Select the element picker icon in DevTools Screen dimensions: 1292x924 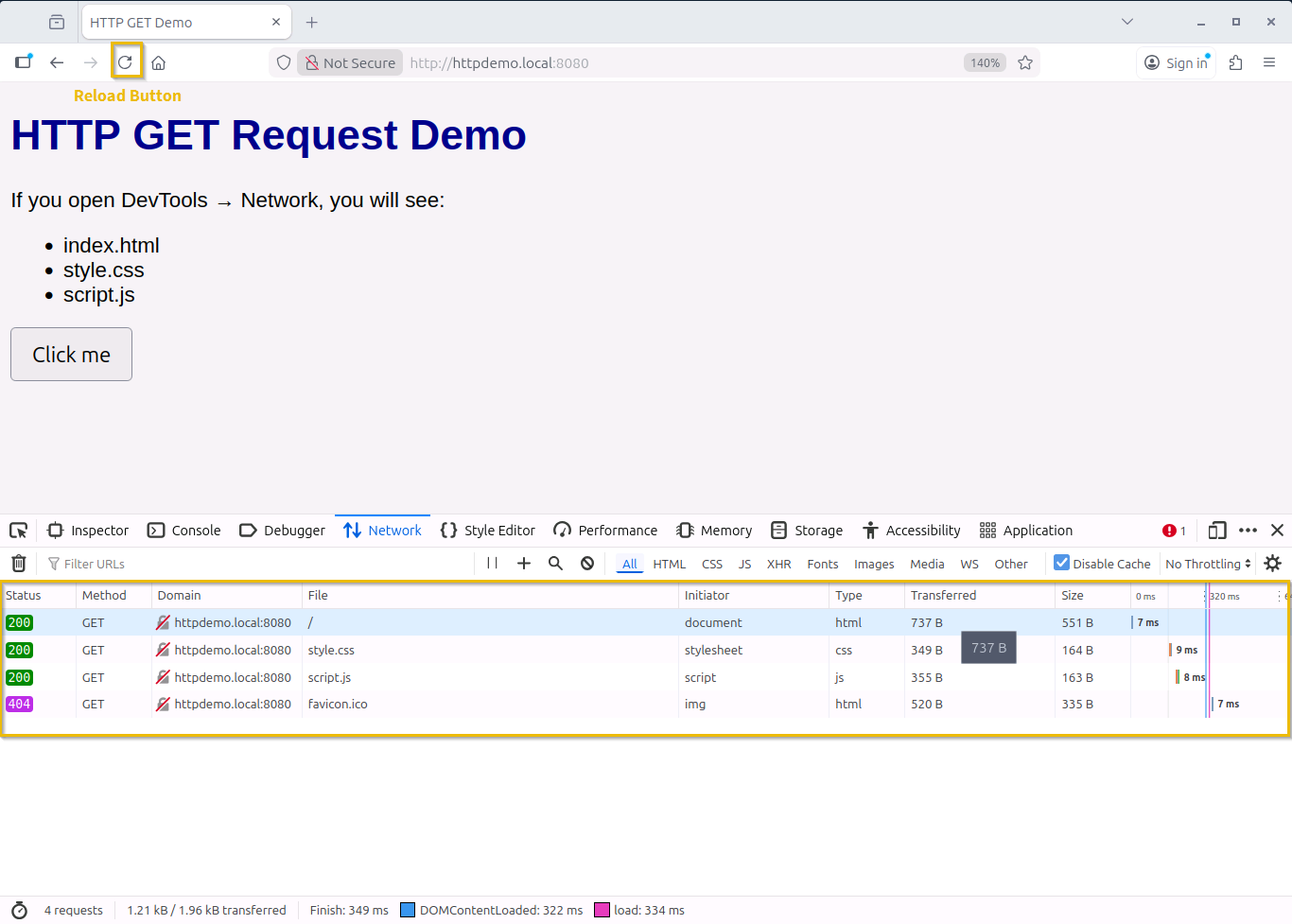[x=19, y=530]
